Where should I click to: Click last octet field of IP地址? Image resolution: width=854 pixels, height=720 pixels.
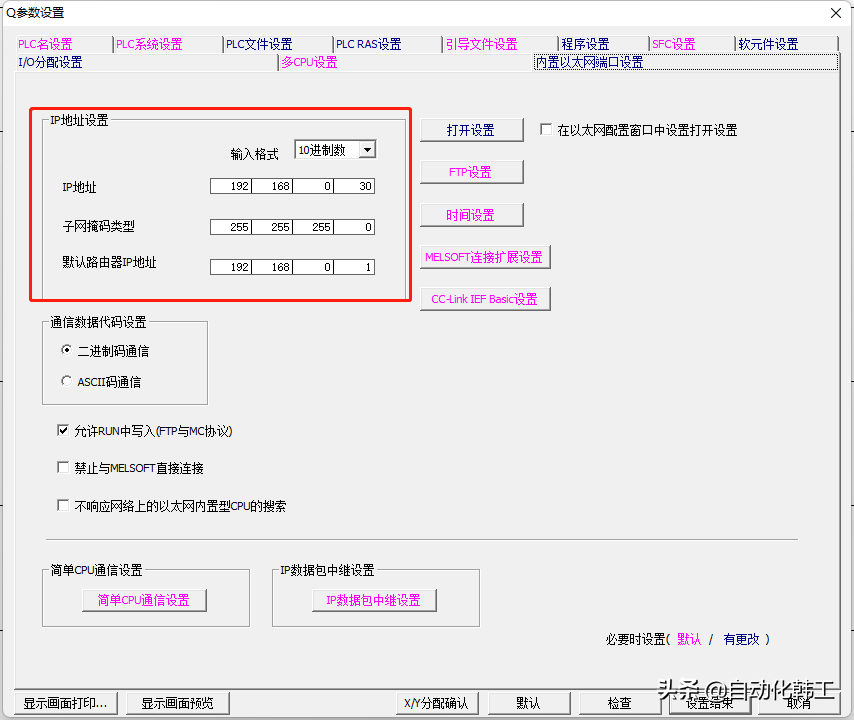354,186
